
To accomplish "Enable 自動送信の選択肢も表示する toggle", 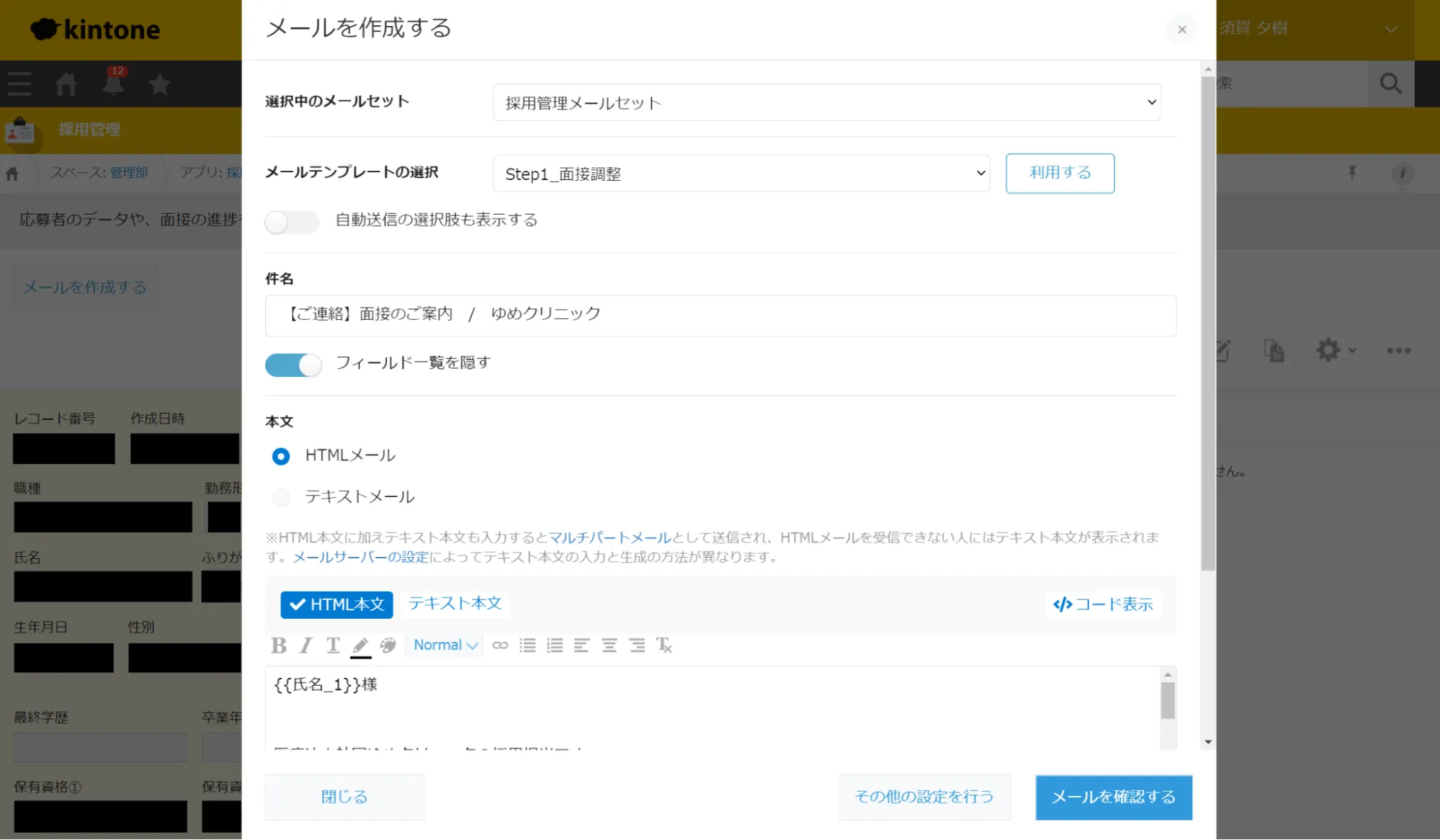I will [292, 221].
